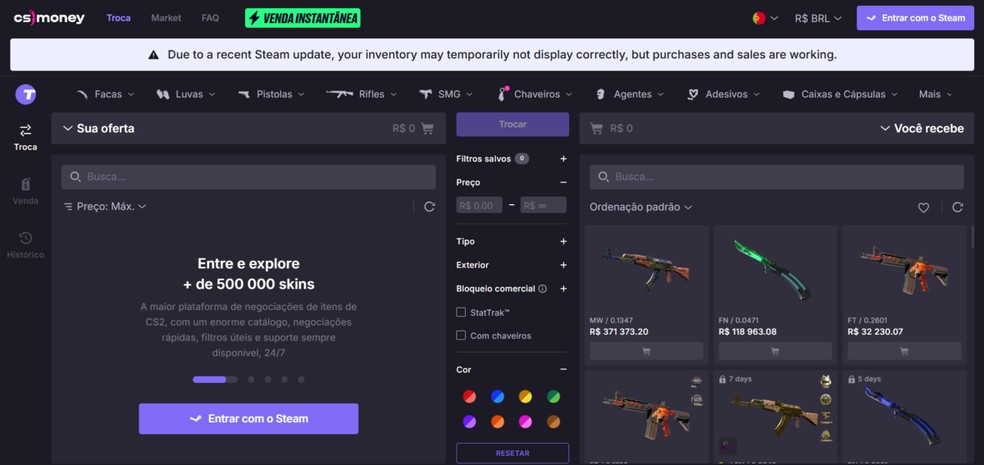Viewport: 984px width, 465px height.
Task: Open the FAQ page
Action: [210, 18]
